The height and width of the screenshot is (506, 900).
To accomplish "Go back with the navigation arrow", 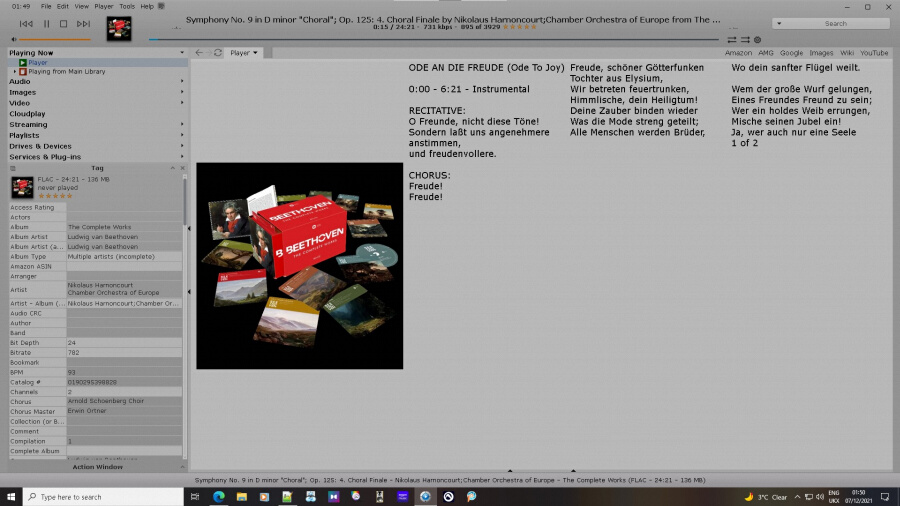I will (199, 53).
